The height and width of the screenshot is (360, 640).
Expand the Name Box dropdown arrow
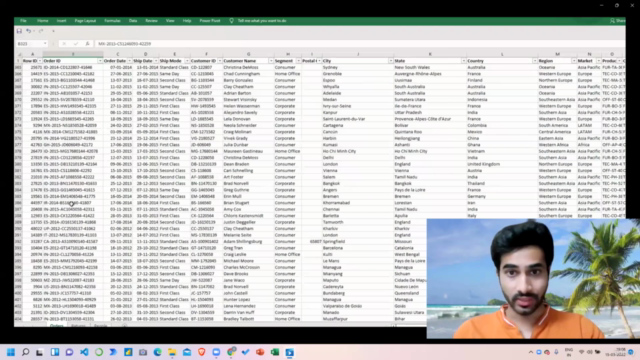(45, 44)
